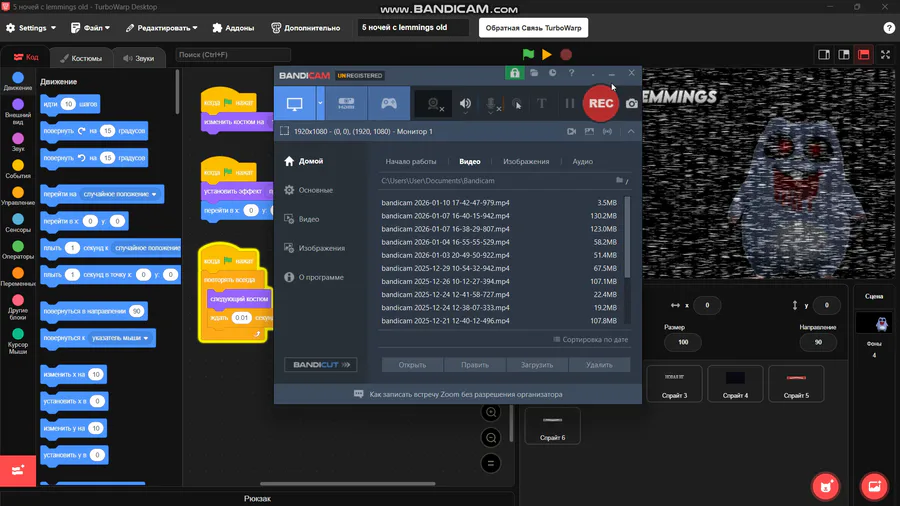Open the Изображения section in the Bandicam sidebar

pos(315,248)
